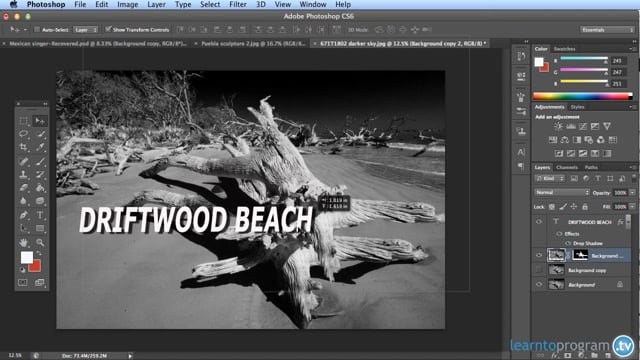Select the Rectangular Marquee tool
Image resolution: width=640 pixels, height=360 pixels.
(x=24, y=121)
